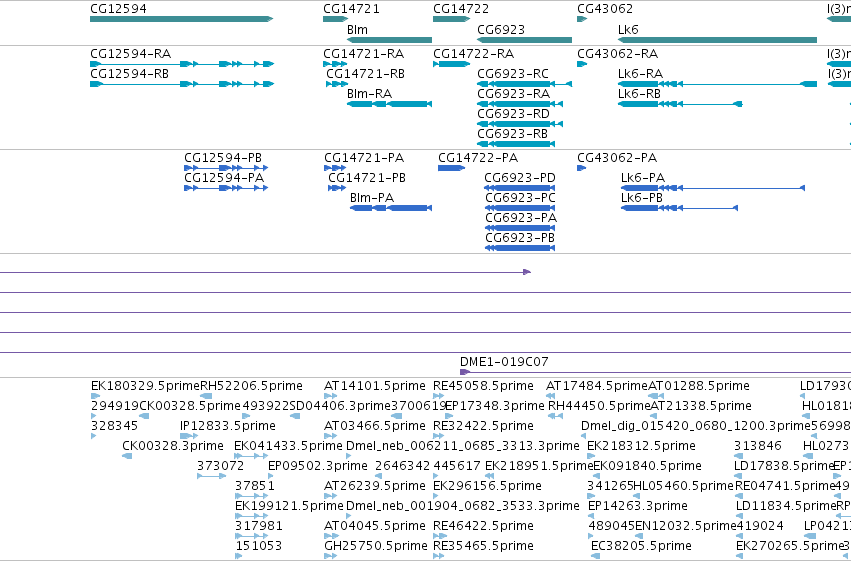Select the EP09502.3prime EST label

[318, 466]
